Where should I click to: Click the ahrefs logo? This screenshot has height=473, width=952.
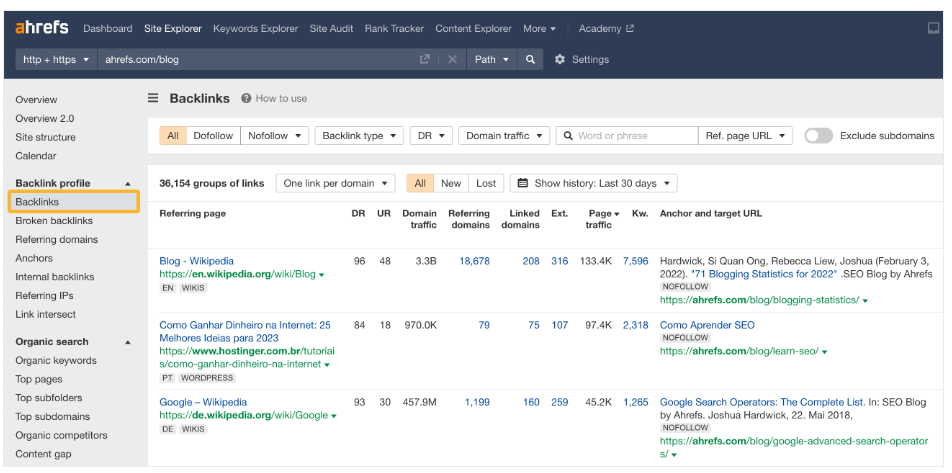(x=41, y=28)
